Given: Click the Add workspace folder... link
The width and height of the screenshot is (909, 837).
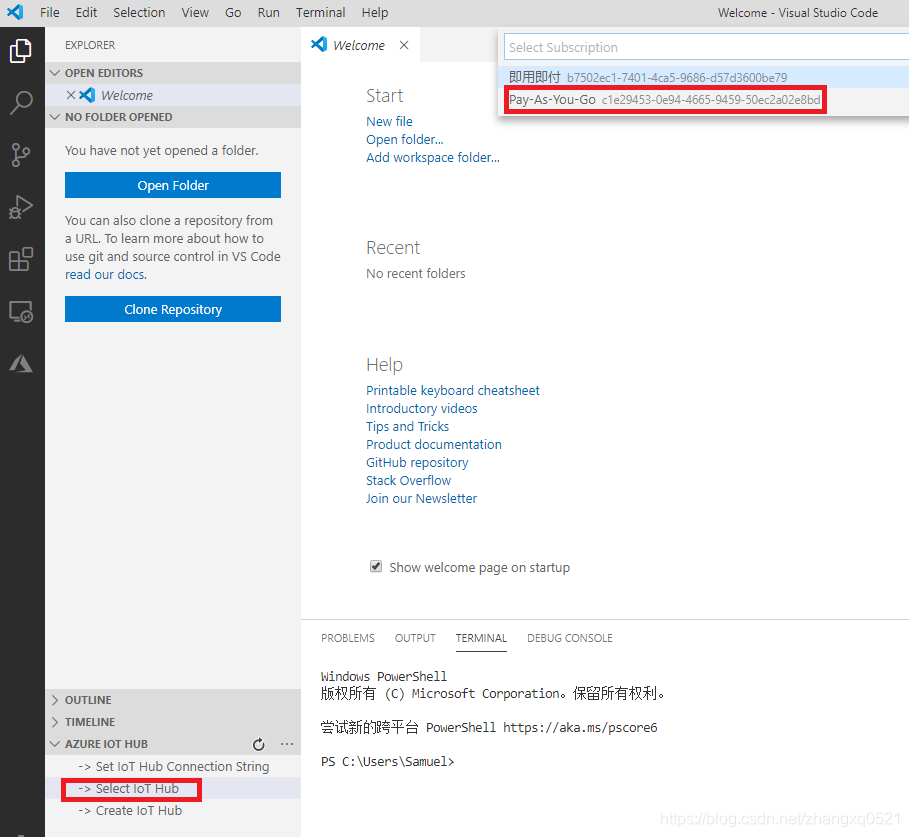Looking at the screenshot, I should 432,158.
